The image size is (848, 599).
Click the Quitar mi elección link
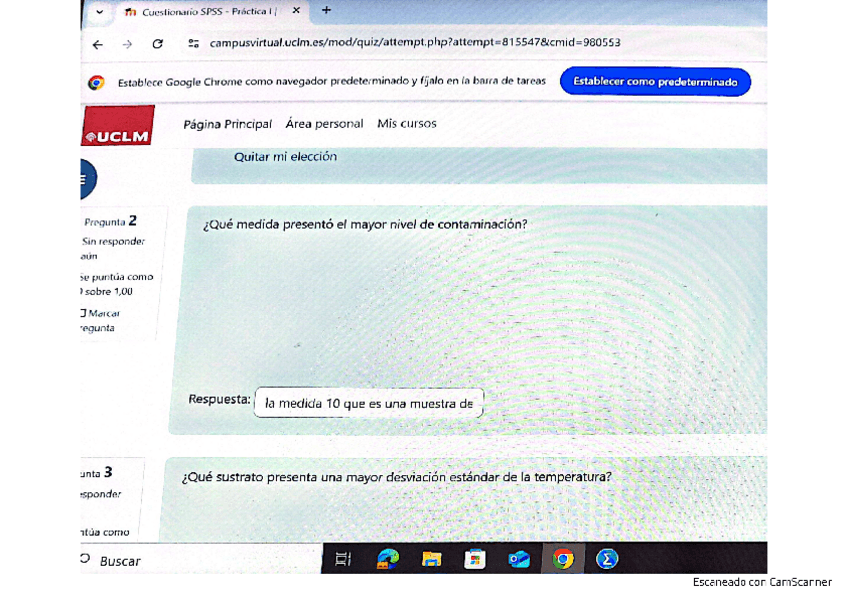pyautogui.click(x=285, y=157)
